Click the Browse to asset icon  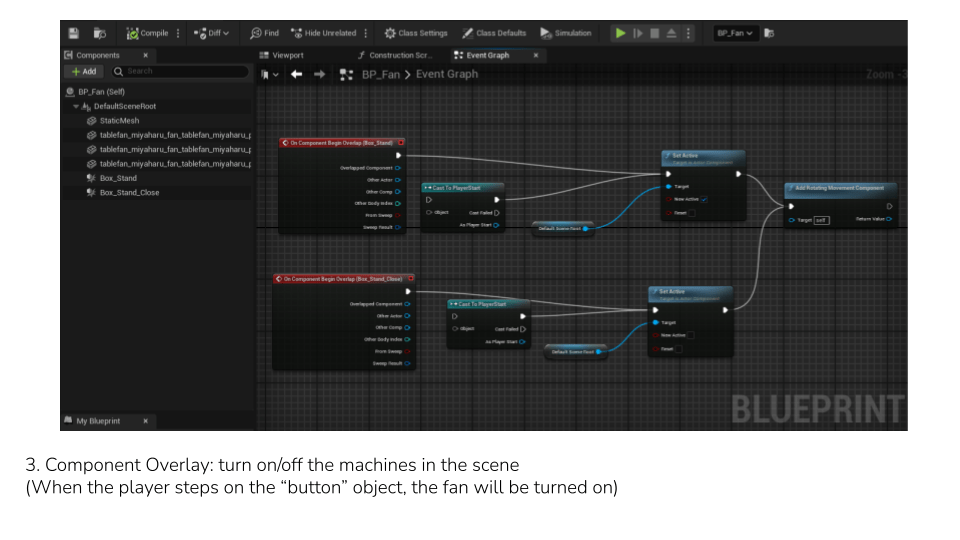pos(99,33)
